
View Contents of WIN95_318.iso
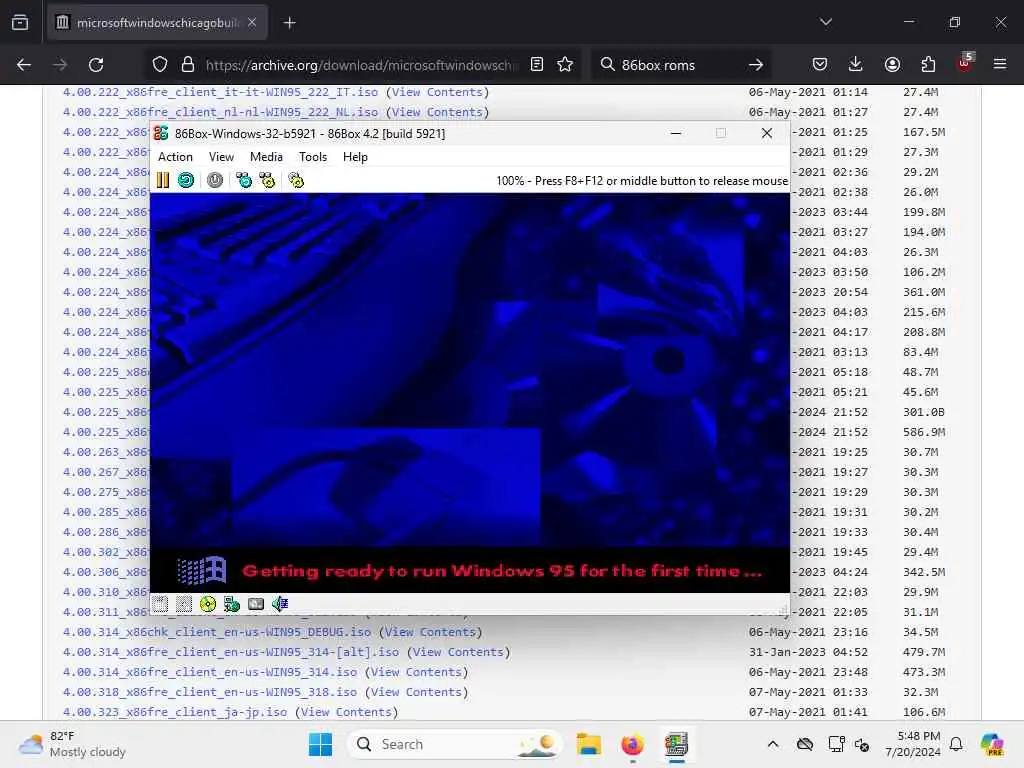pos(416,692)
